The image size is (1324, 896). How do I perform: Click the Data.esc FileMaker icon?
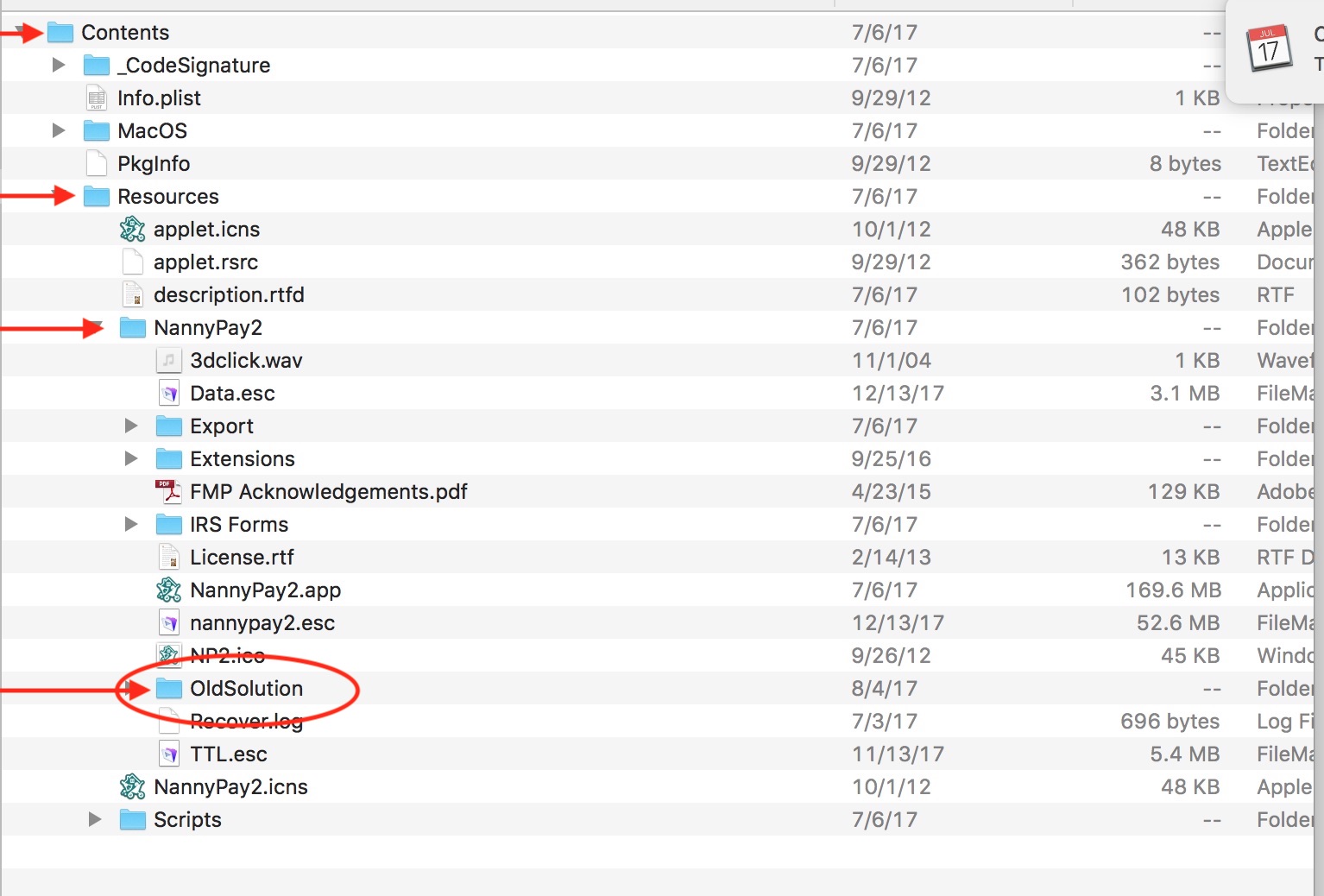click(x=169, y=394)
